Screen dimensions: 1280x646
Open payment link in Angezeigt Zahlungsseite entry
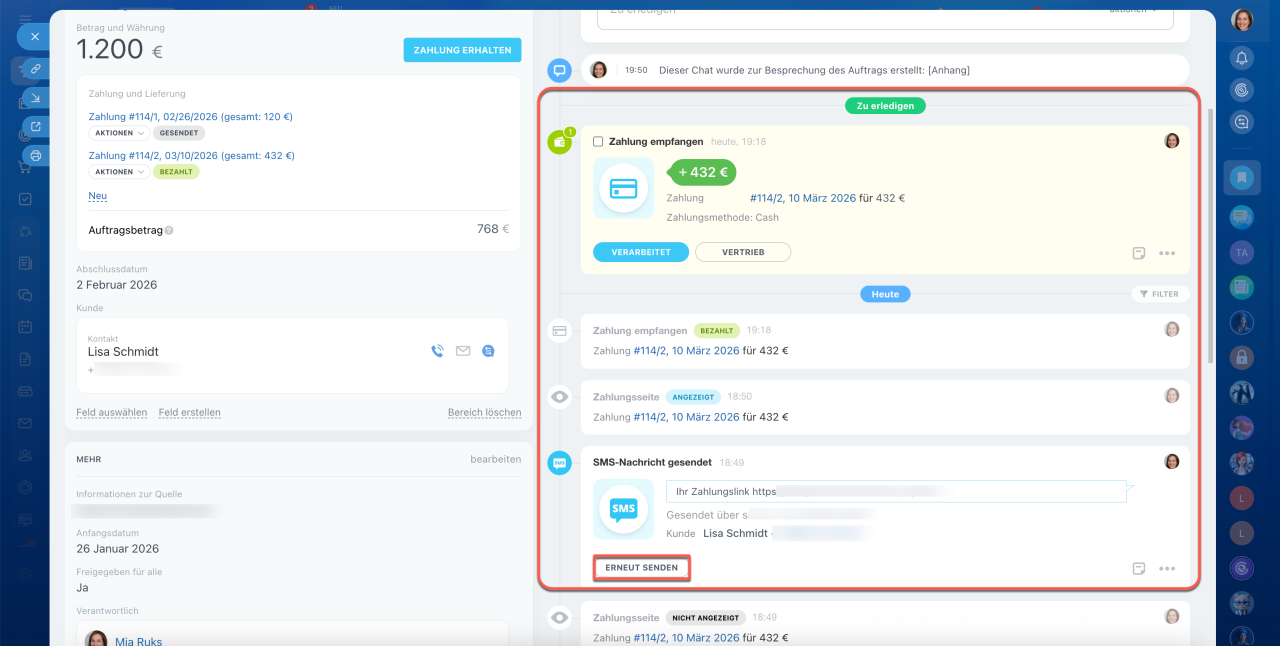[686, 417]
